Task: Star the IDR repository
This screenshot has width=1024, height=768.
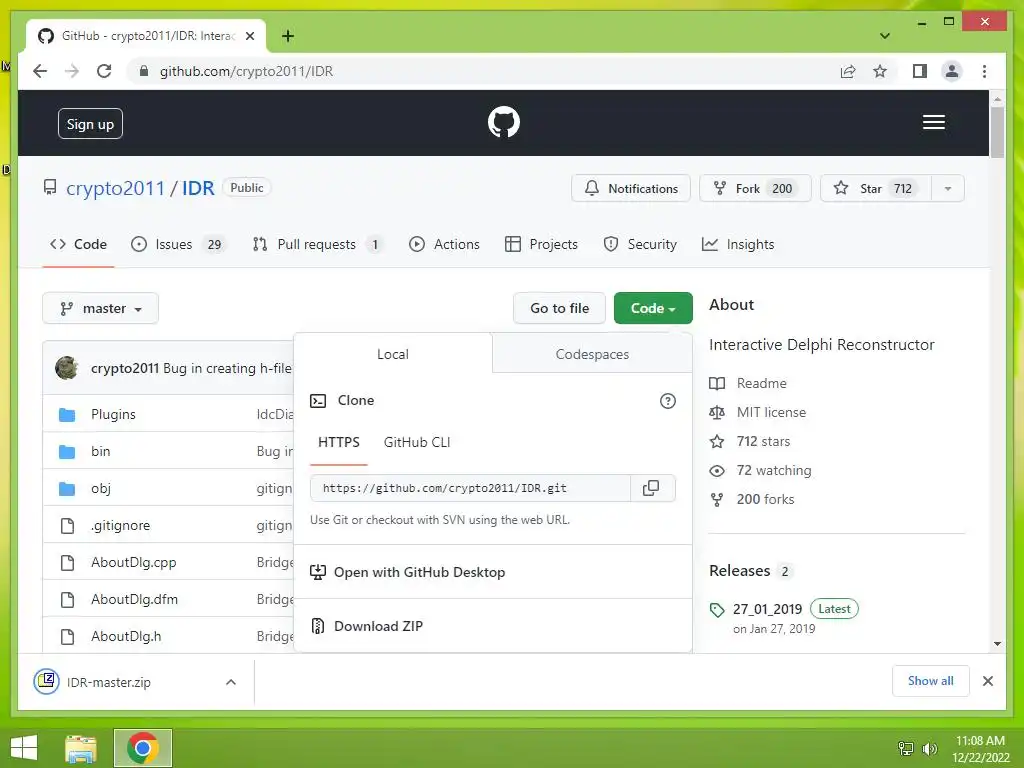Action: pyautogui.click(x=876, y=189)
